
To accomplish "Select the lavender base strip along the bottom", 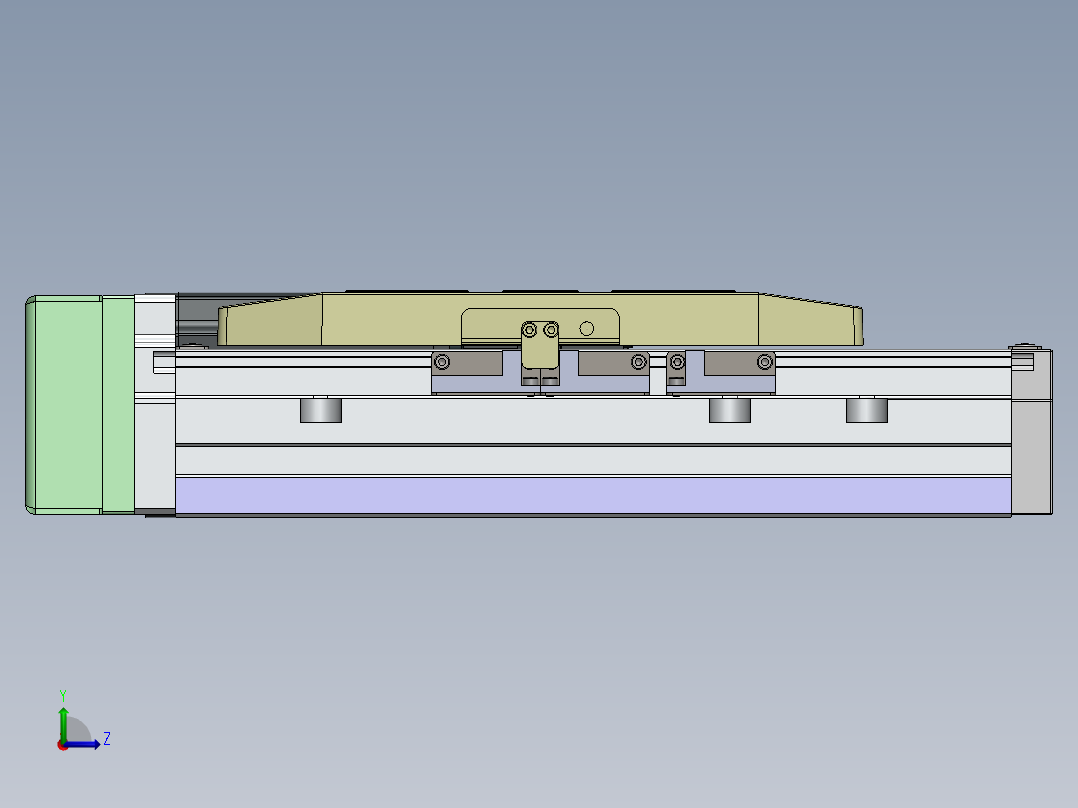I will point(593,496).
